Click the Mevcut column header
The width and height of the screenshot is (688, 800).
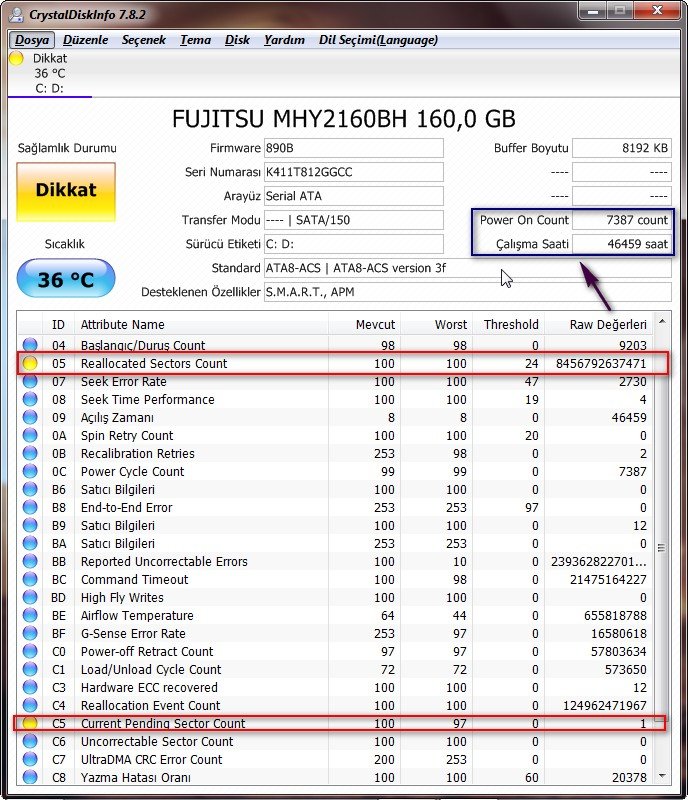(364, 324)
